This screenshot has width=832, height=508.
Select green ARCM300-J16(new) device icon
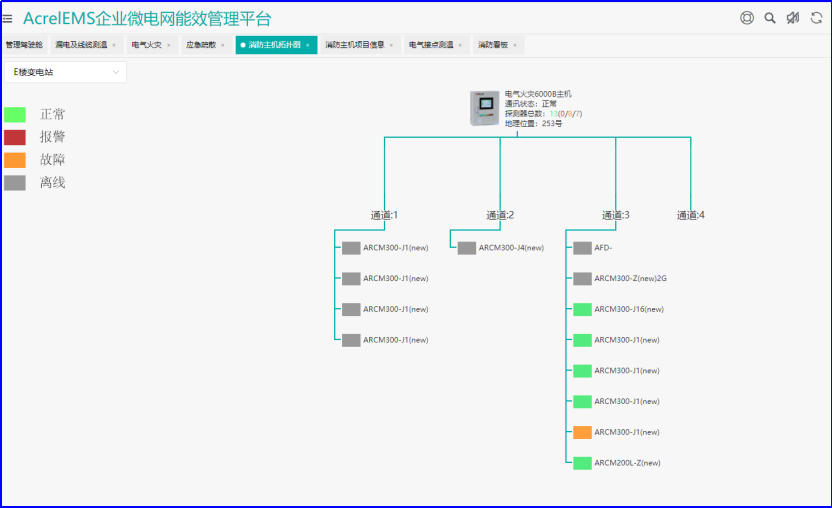583,309
